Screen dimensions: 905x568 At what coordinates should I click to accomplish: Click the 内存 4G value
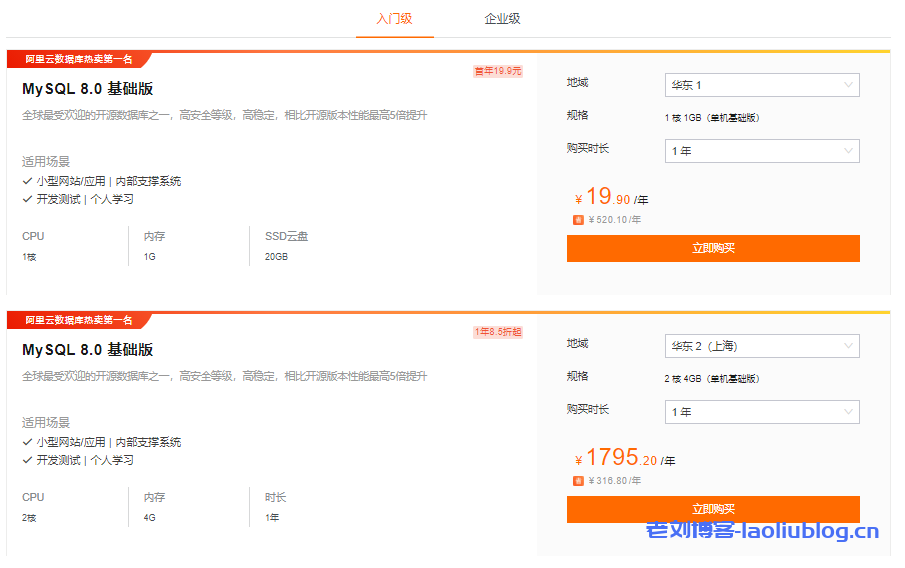coord(149,518)
